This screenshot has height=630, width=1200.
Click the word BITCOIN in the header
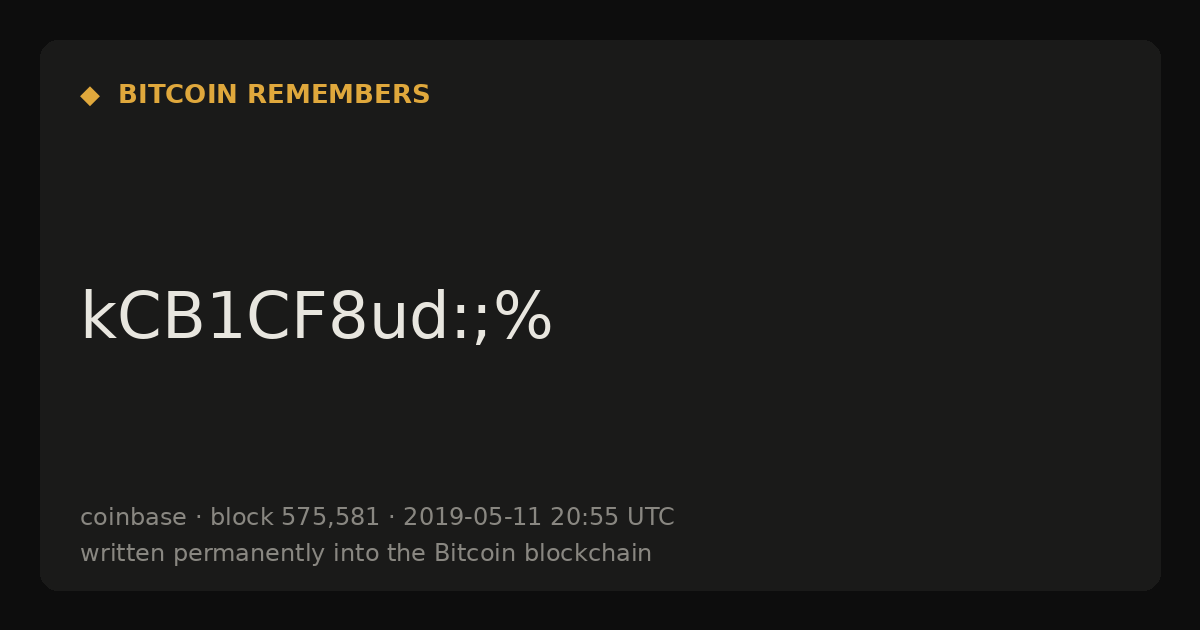point(178,95)
